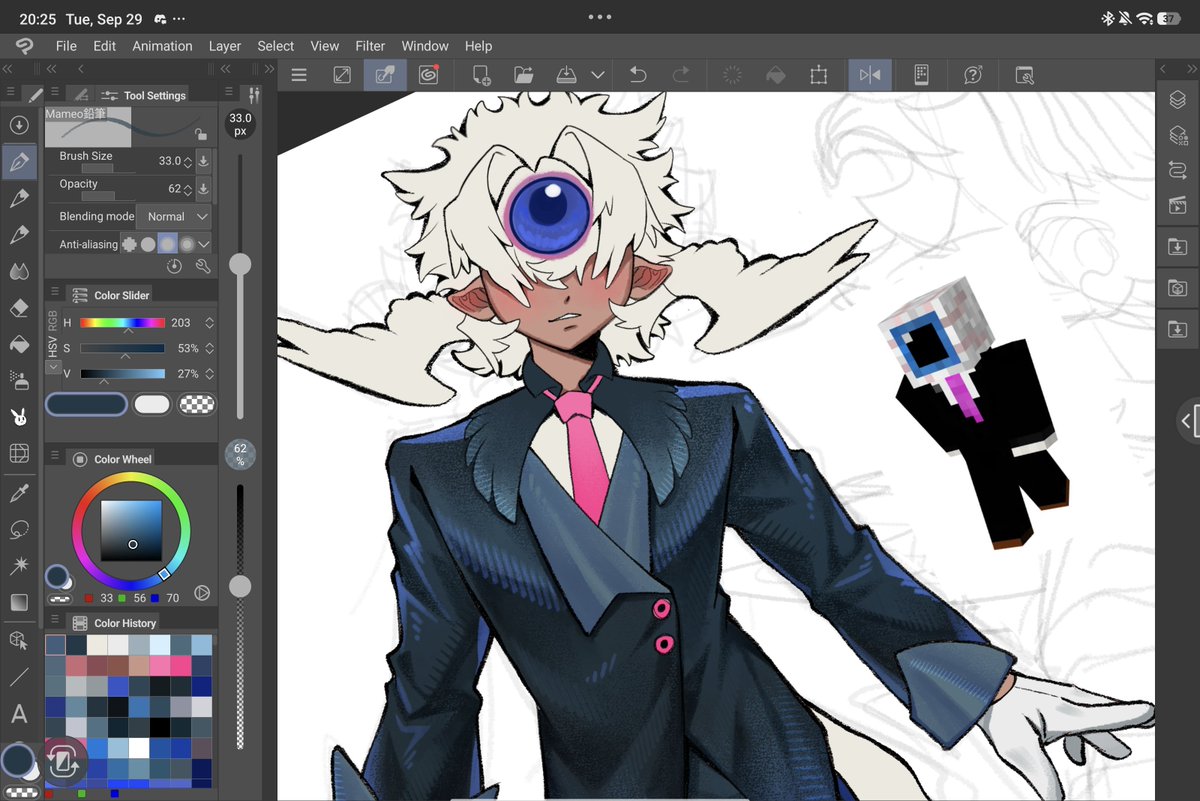This screenshot has height=801, width=1200.
Task: Select the transparent color checkered swatch
Action: point(196,404)
